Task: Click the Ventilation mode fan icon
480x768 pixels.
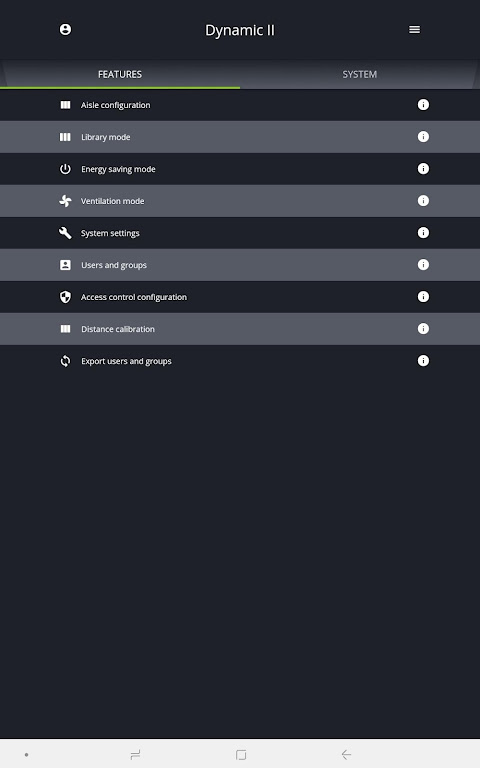Action: [x=65, y=201]
